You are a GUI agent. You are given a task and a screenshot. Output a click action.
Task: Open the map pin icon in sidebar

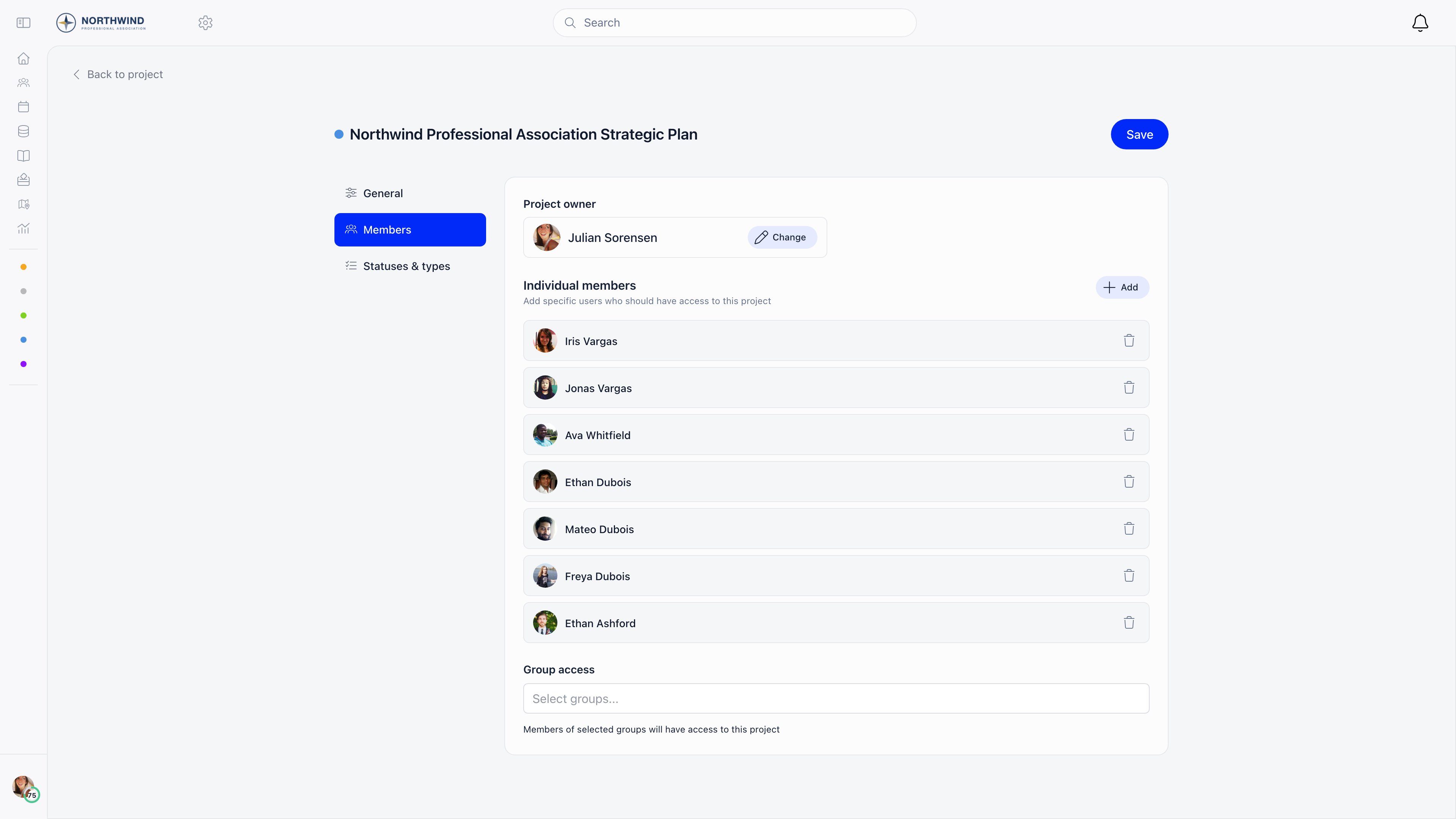pyautogui.click(x=23, y=204)
